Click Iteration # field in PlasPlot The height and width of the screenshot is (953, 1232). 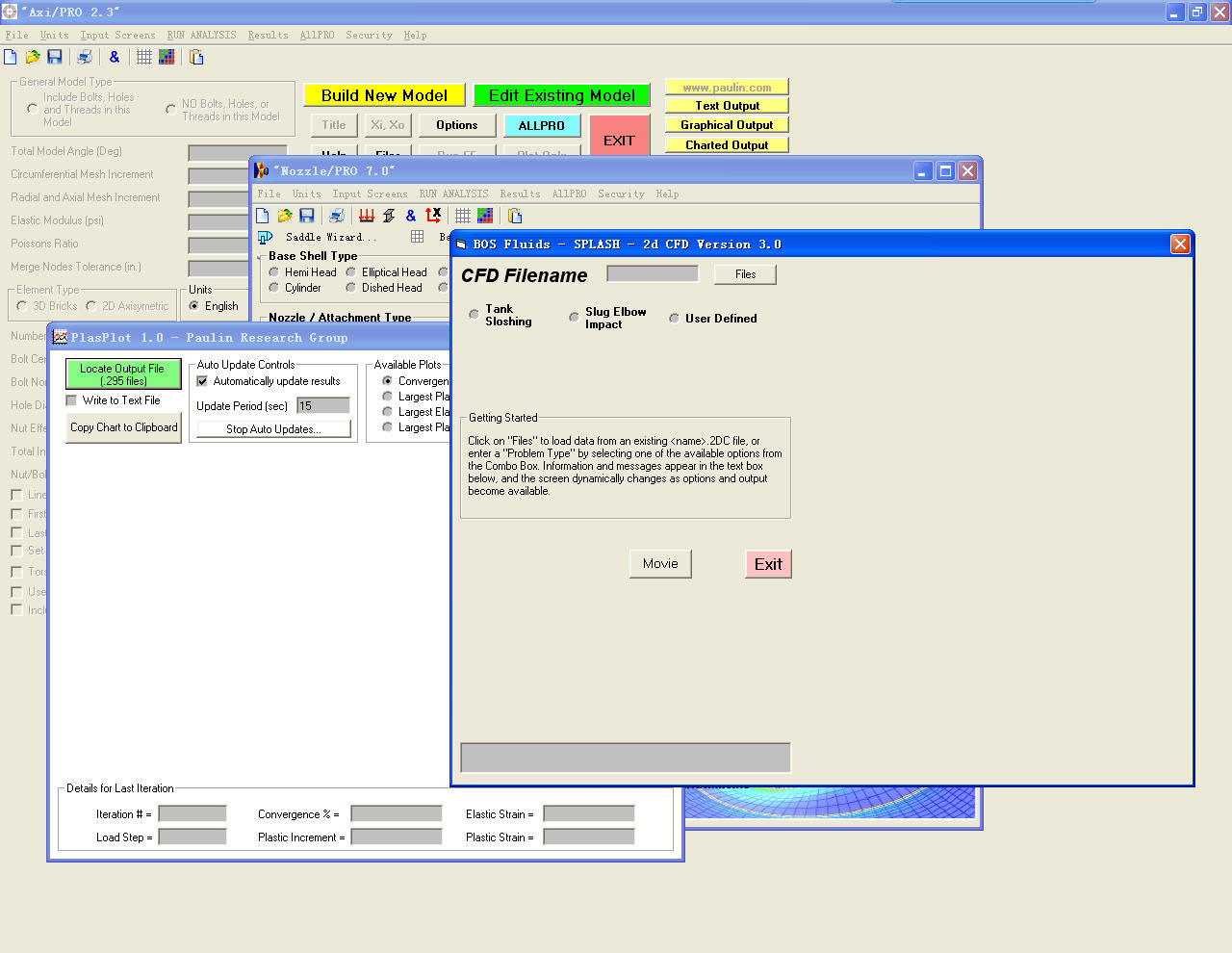(192, 813)
